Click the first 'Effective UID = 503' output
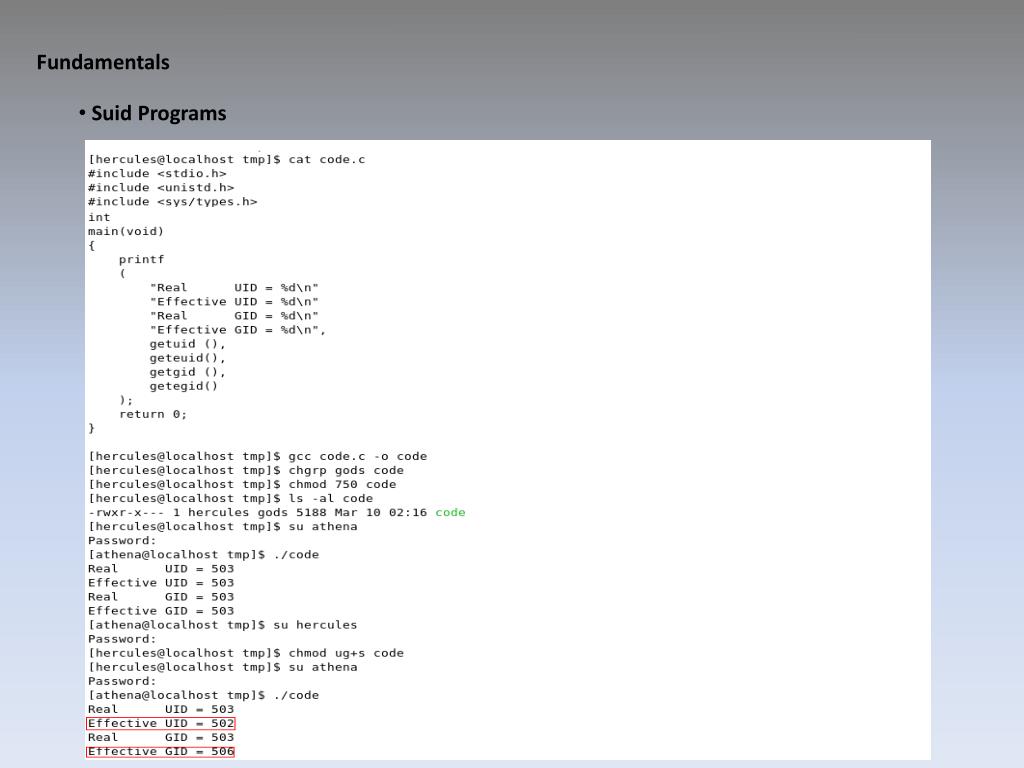The image size is (1024, 768). coord(161,583)
